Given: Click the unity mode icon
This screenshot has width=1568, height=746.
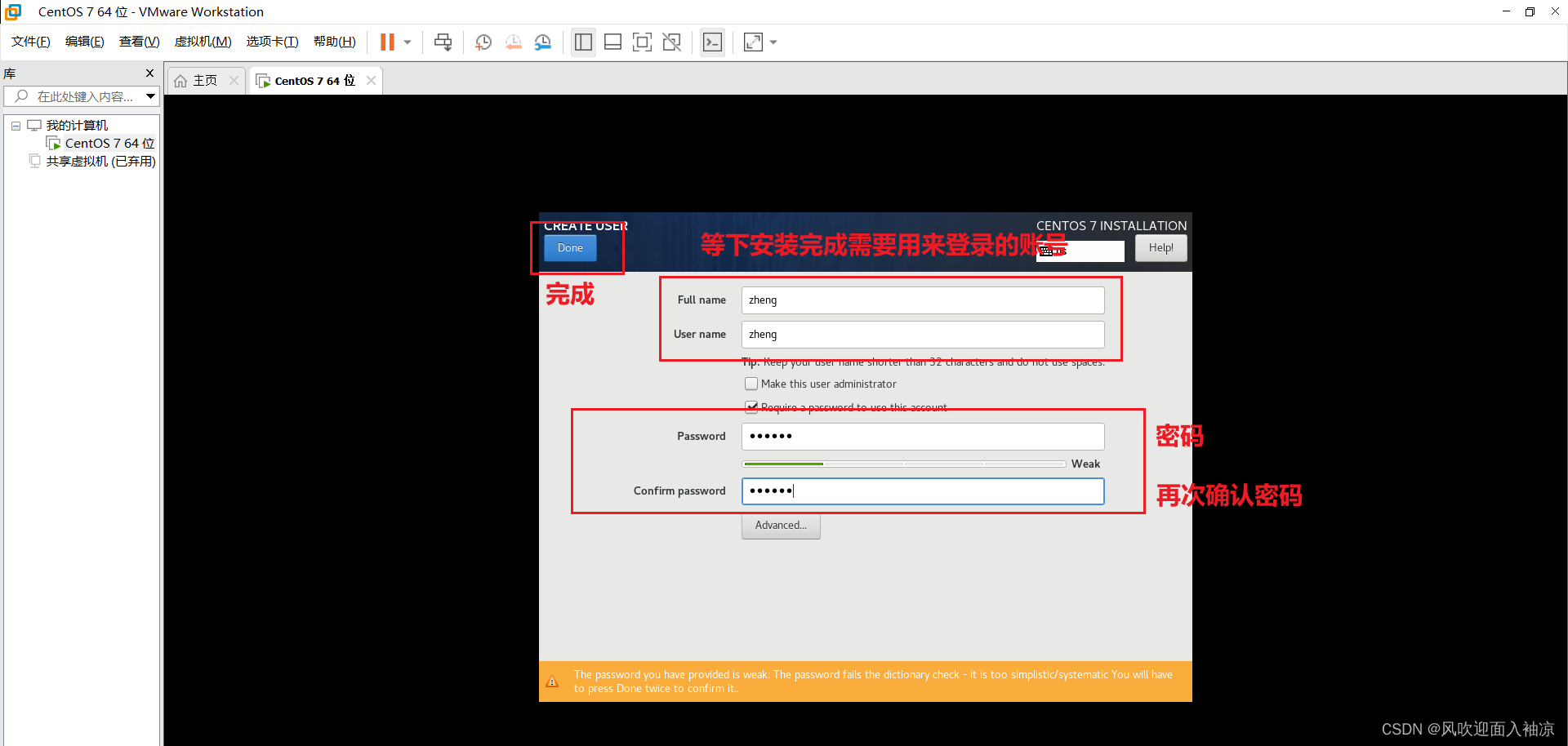Looking at the screenshot, I should 672,42.
